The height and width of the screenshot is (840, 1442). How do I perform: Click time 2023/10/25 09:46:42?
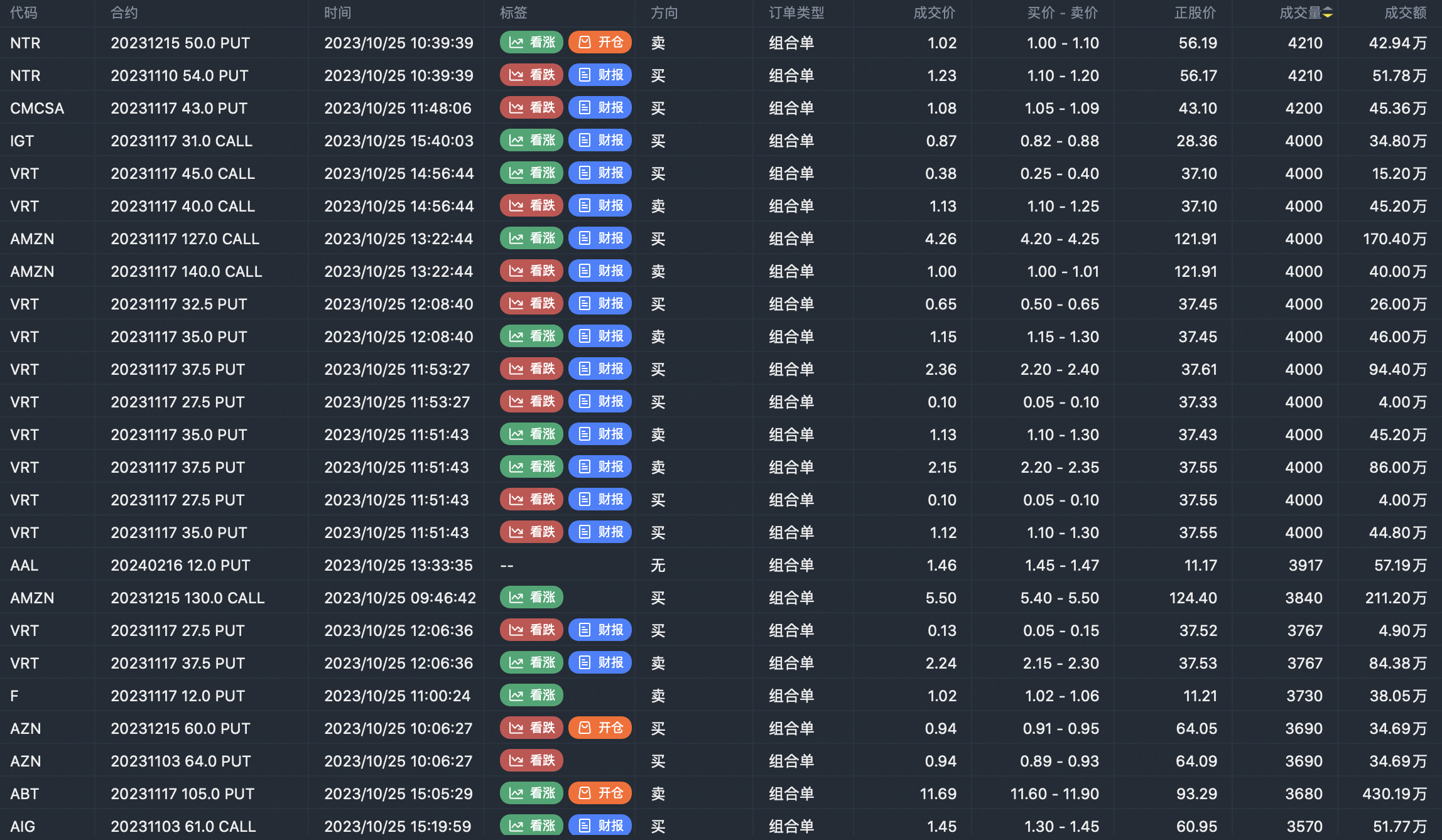point(400,598)
